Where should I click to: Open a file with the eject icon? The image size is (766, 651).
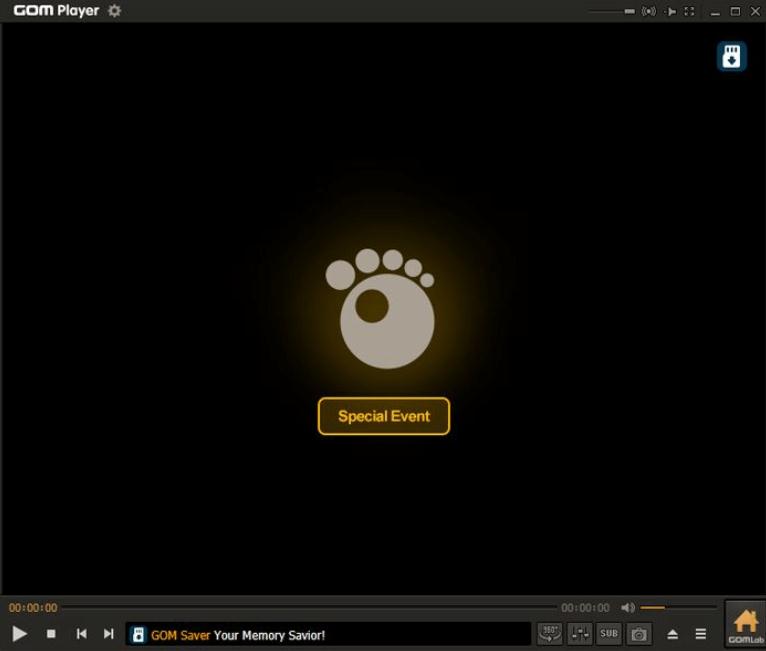[673, 634]
